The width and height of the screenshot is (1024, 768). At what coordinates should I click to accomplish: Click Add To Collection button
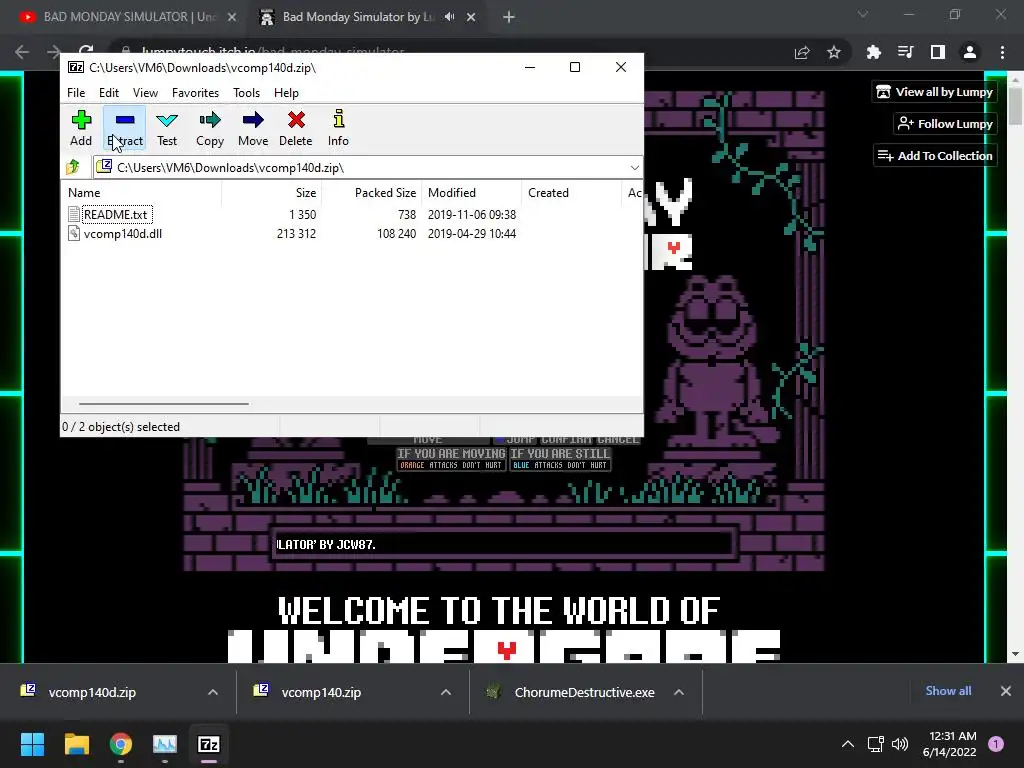click(935, 155)
